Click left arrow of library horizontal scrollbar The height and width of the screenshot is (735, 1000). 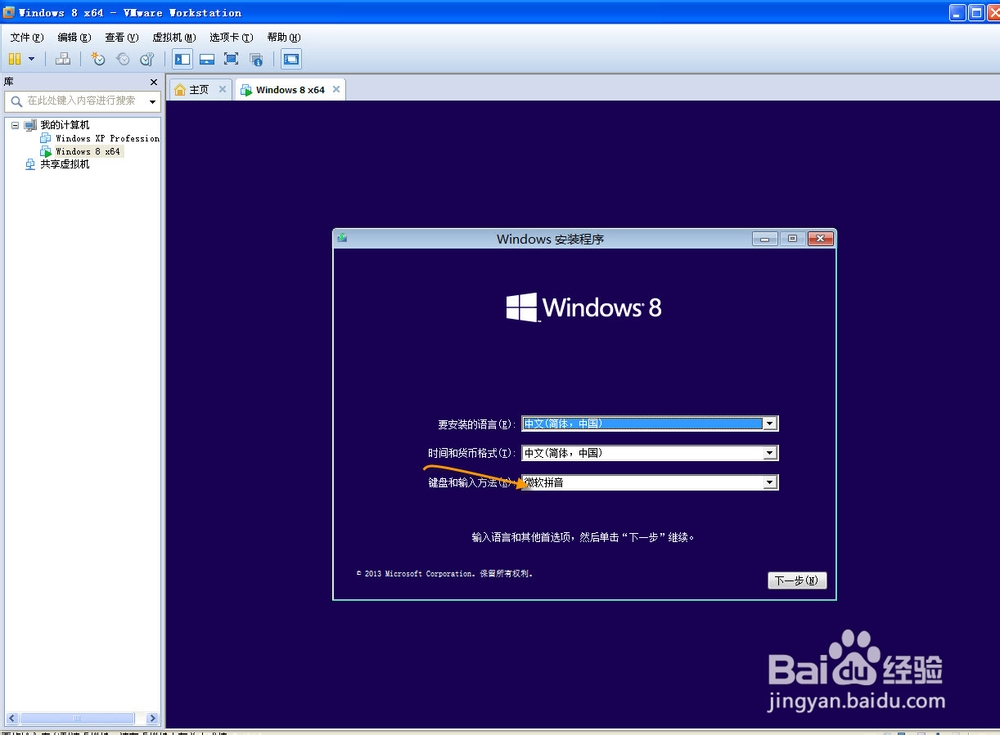[11, 718]
